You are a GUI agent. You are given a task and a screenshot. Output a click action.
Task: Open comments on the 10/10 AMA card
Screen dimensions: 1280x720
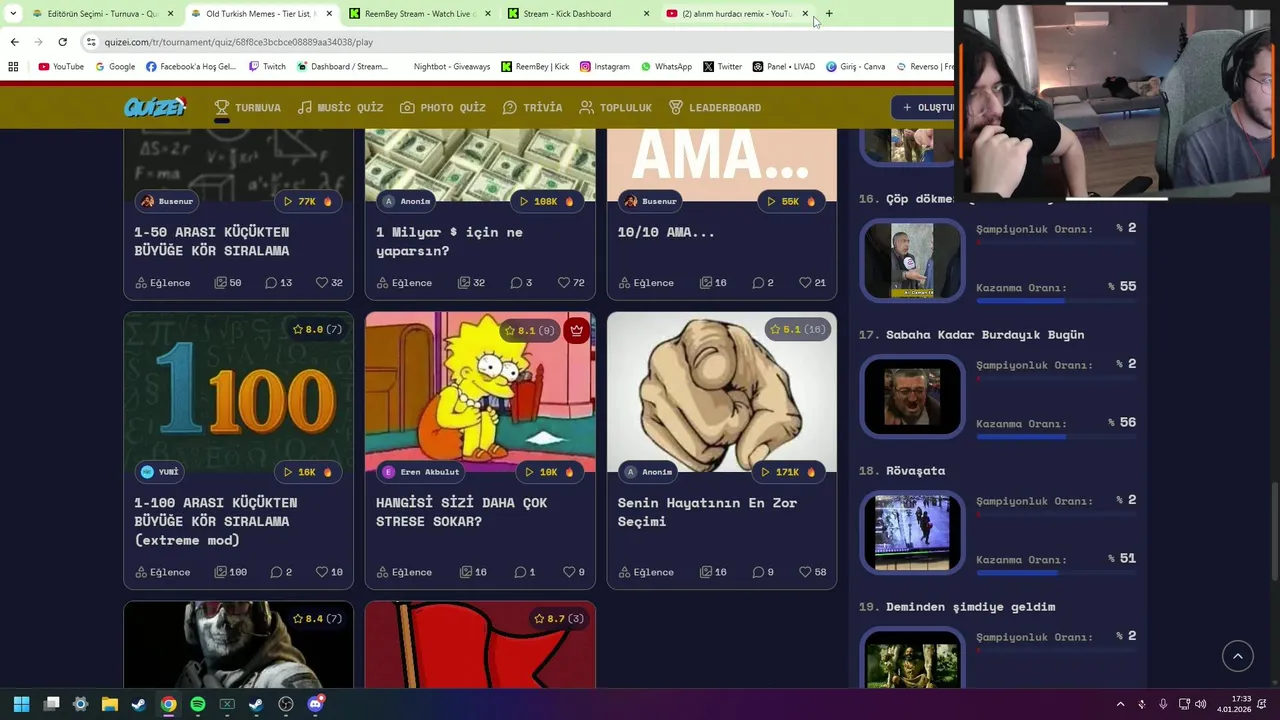pos(763,283)
